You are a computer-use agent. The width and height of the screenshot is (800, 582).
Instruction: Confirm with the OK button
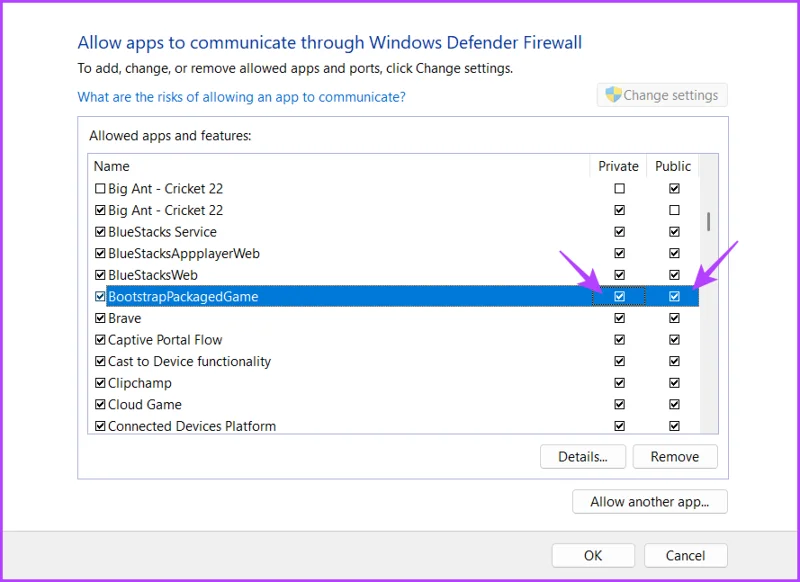[593, 555]
